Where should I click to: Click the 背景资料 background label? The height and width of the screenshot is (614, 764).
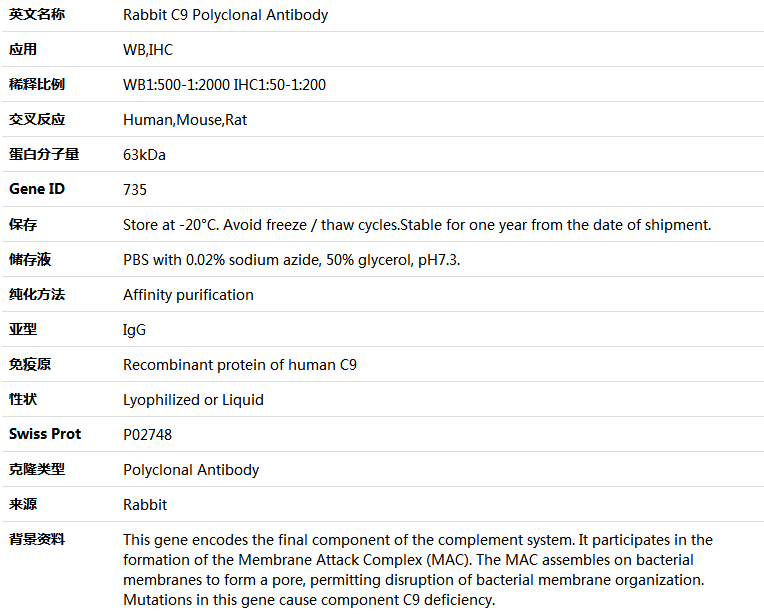[x=37, y=539]
